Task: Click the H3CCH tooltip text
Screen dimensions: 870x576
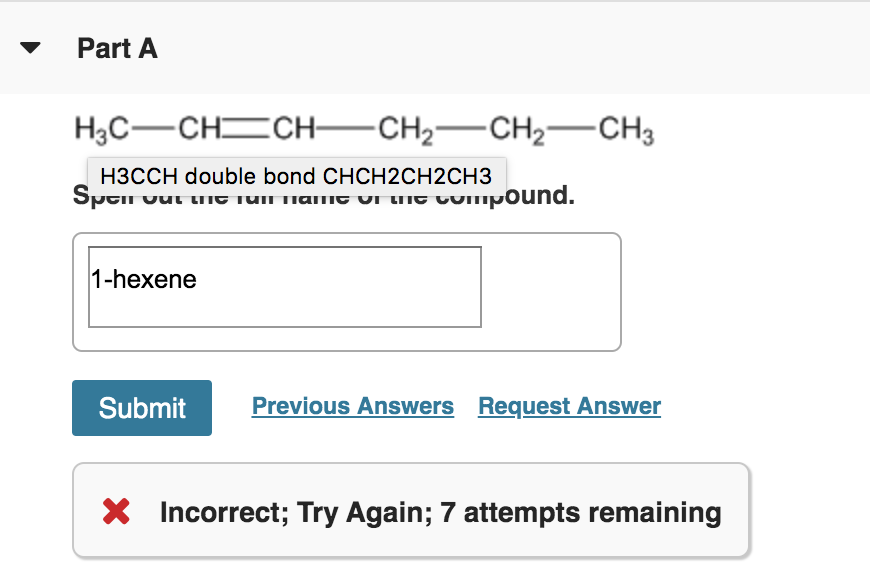Action: (x=297, y=175)
